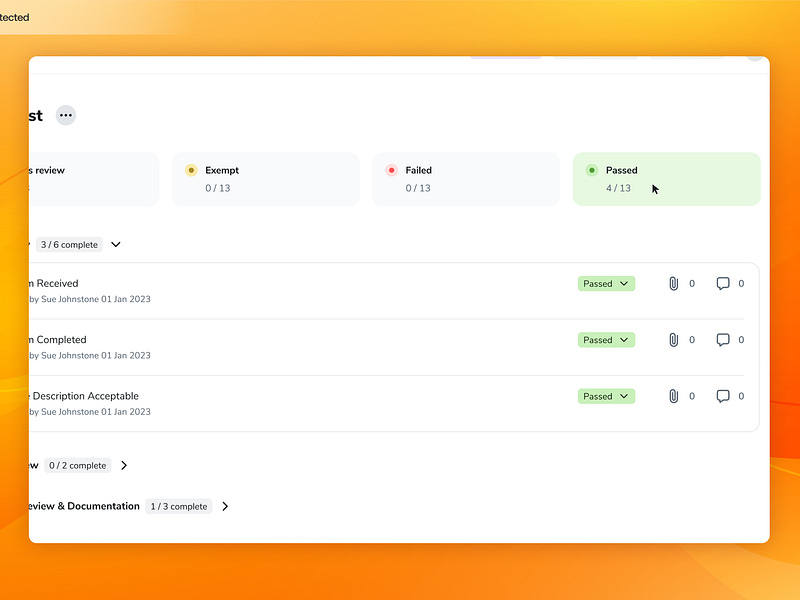Select the Passed status filter card
Viewport: 800px width, 600px height.
666,179
